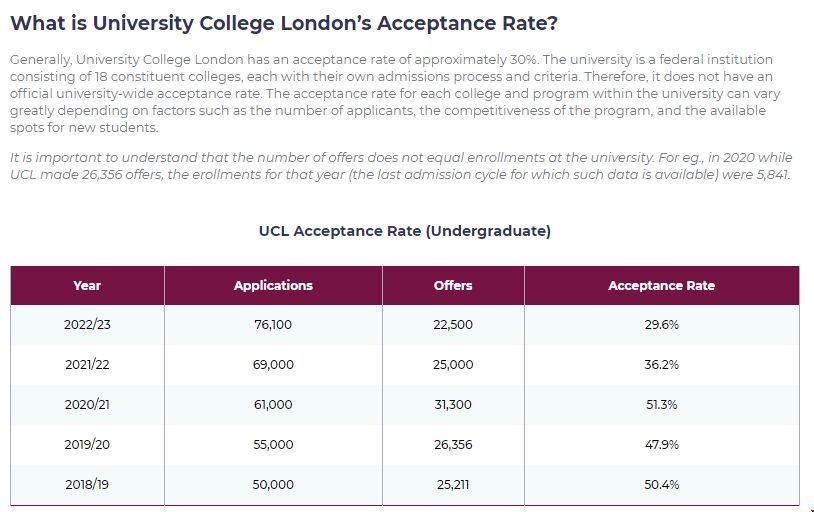Image resolution: width=814 pixels, height=512 pixels.
Task: Click the table title "UCL Acceptance Rate (Undergraduate)"
Action: tap(404, 231)
